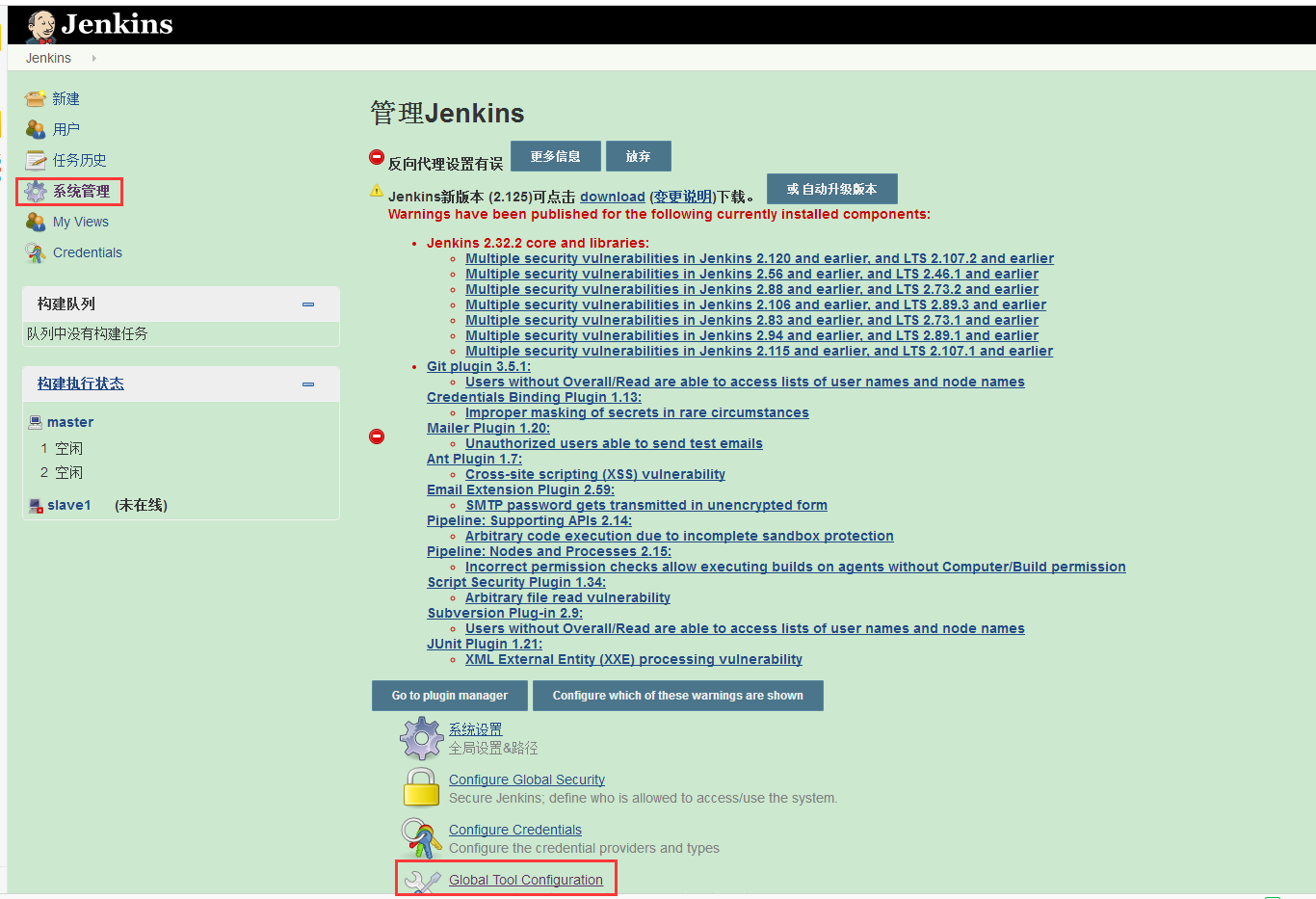This screenshot has height=899, width=1316.
Task: Open the master node link
Action: coord(70,422)
